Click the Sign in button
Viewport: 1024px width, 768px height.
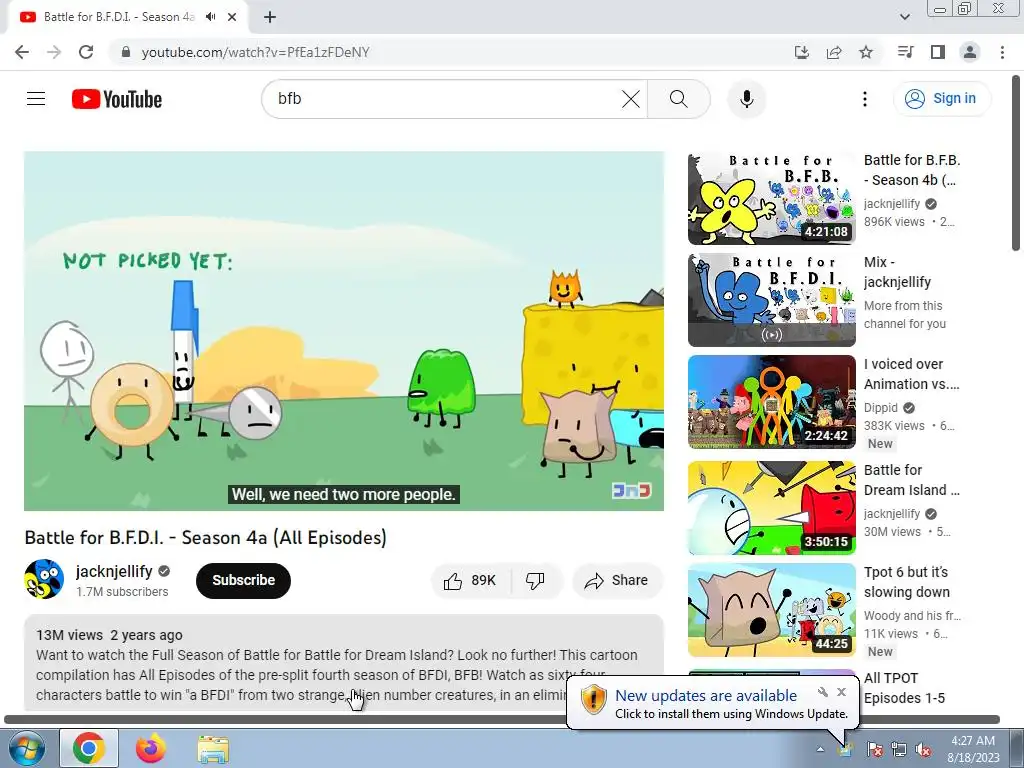click(x=941, y=99)
